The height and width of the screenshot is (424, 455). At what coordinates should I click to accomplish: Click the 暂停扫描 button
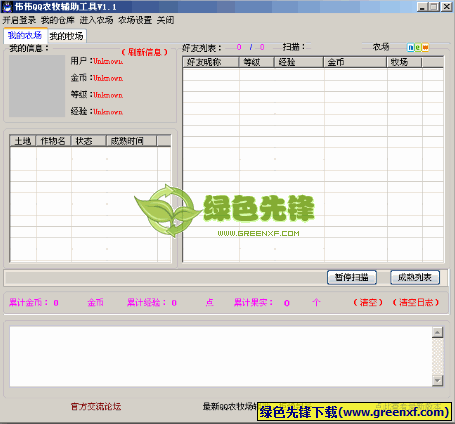(x=352, y=277)
